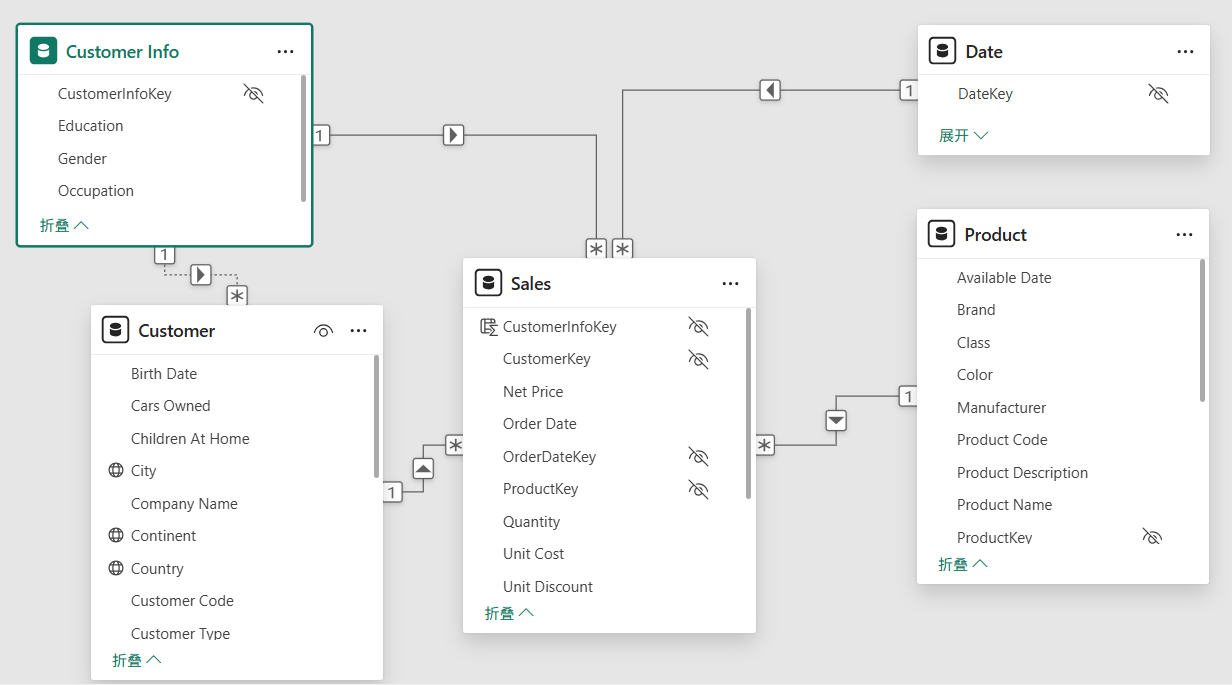
Task: Click the one-cardinality marker right of Customer table
Action: coord(392,491)
